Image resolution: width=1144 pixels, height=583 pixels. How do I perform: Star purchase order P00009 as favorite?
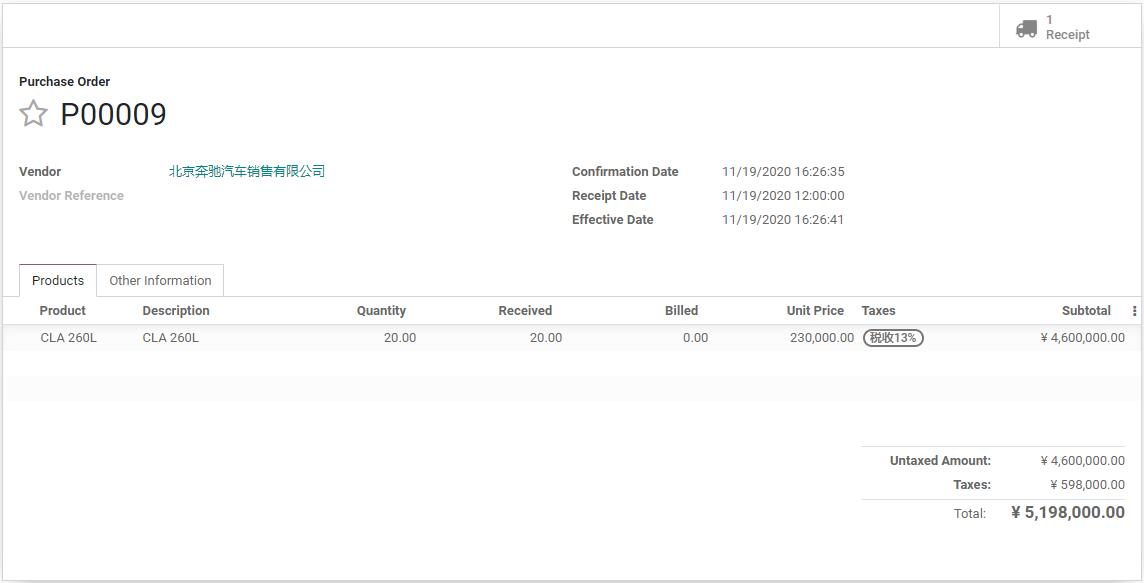coord(33,114)
